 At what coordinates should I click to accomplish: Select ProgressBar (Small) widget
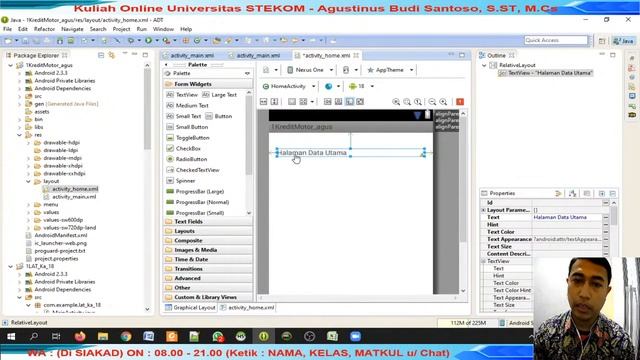click(x=195, y=213)
